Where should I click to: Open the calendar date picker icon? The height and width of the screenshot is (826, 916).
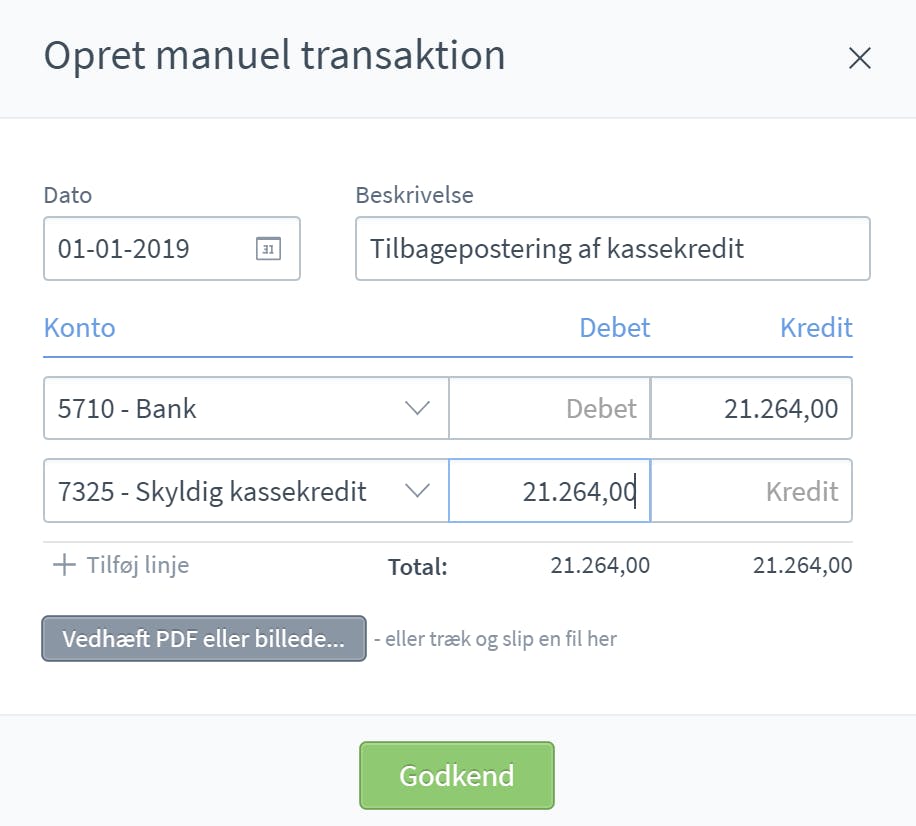point(268,249)
